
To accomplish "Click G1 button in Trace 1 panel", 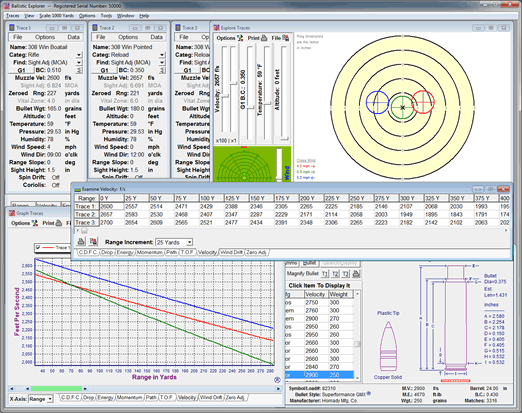I will pyautogui.click(x=21, y=70).
